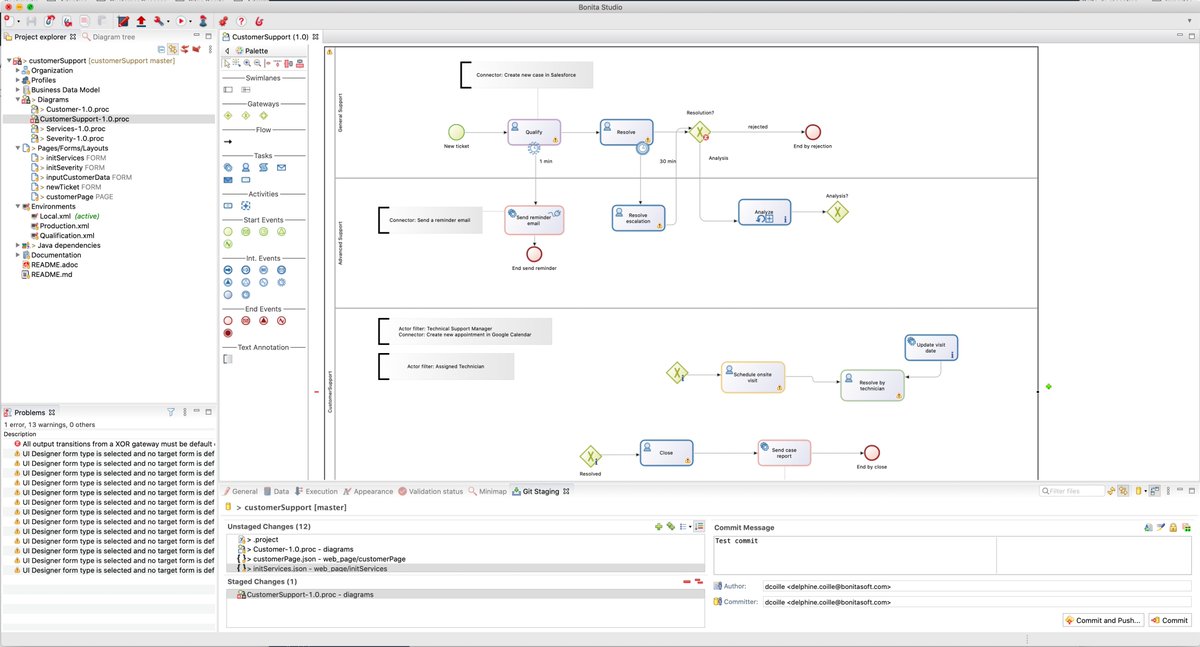Click the question mark Help toolbar icon

[x=241, y=20]
